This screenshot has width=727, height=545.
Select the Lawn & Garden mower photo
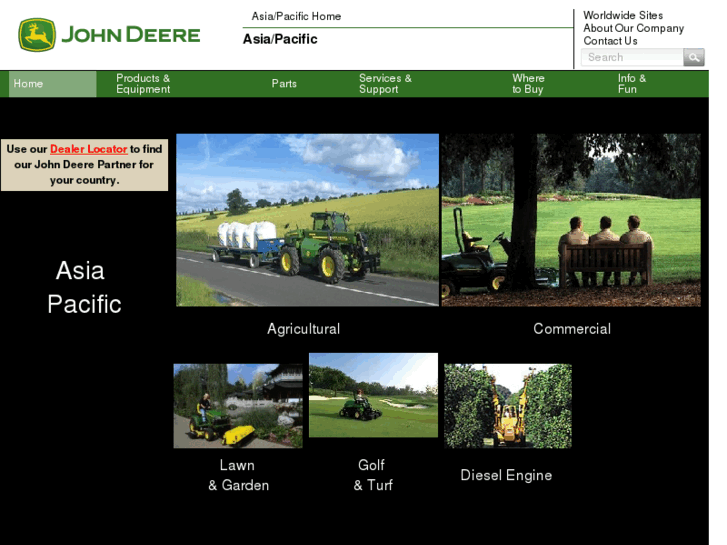(x=238, y=406)
